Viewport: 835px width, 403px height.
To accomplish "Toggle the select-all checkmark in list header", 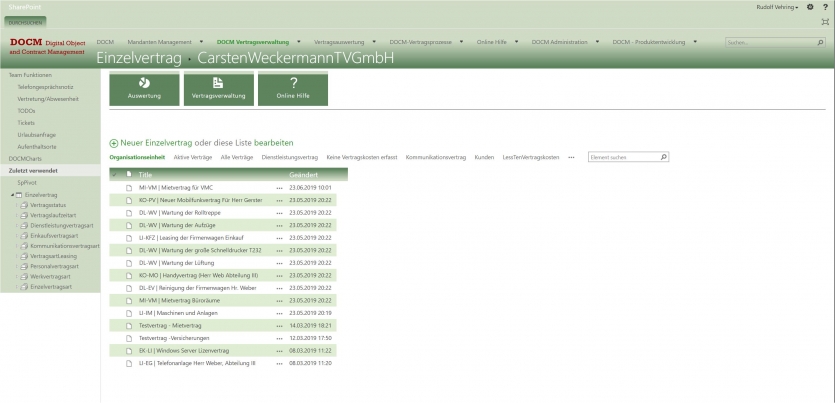I will [114, 175].
